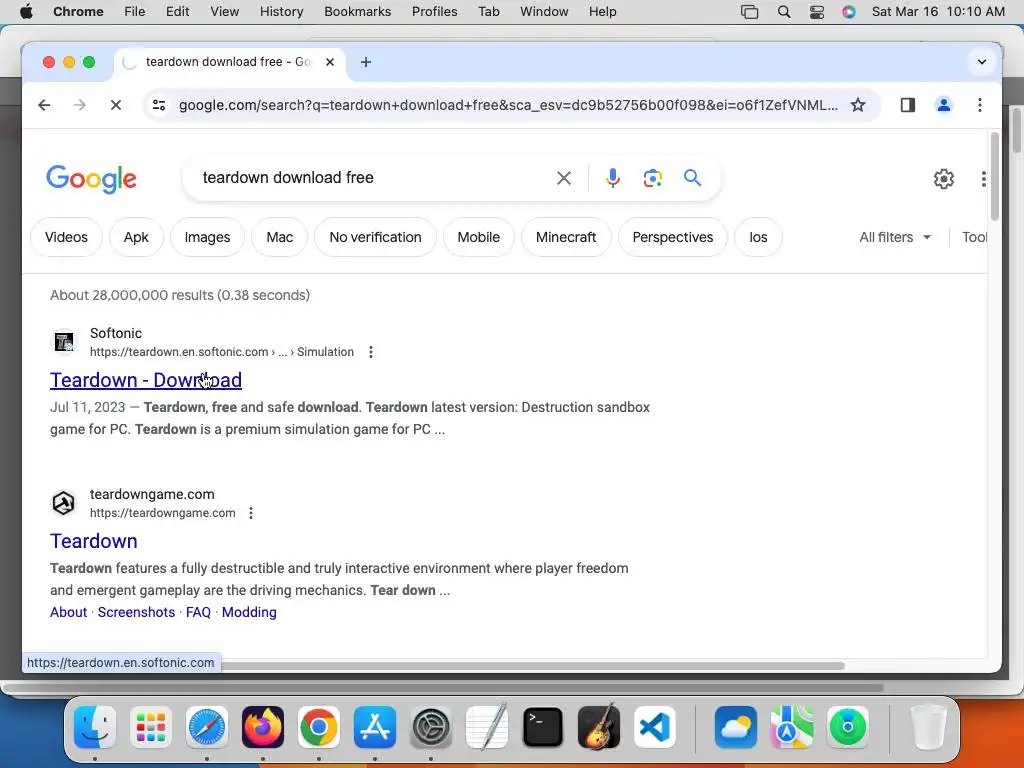
Task: Filter results by Apk
Action: [136, 238]
